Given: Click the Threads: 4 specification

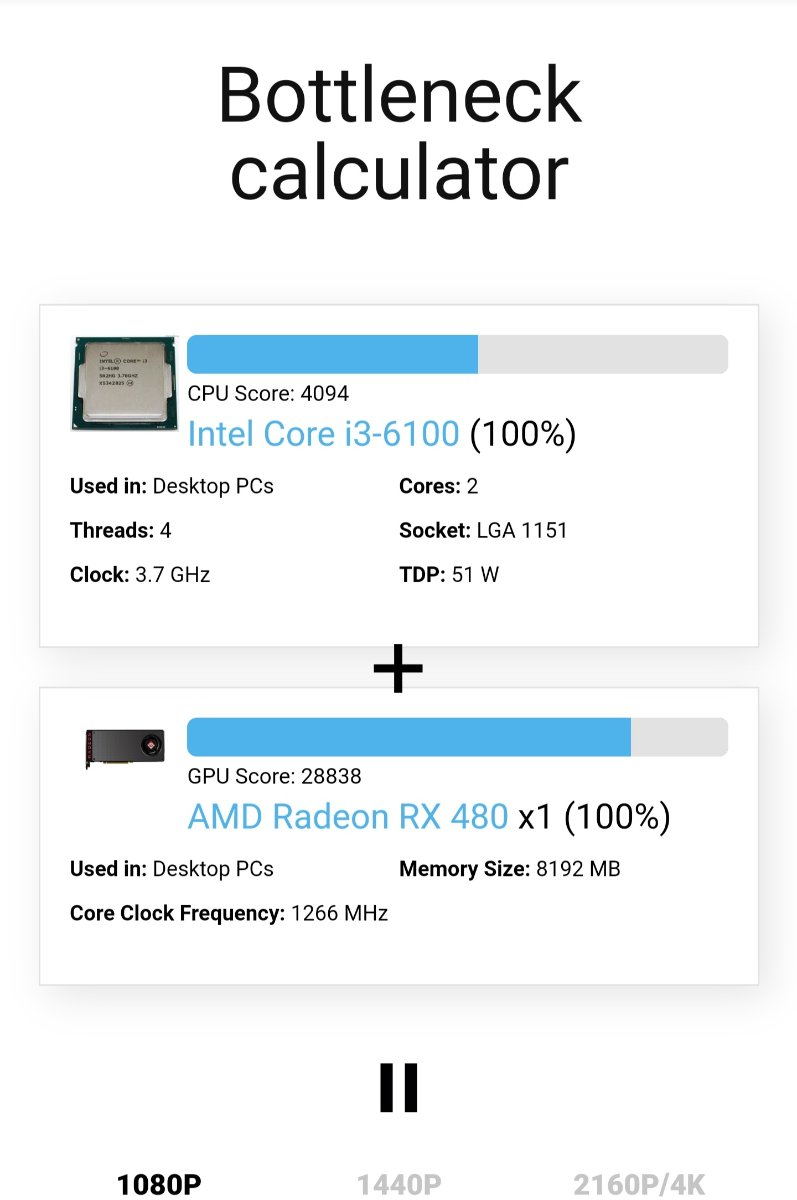Looking at the screenshot, I should tap(120, 530).
